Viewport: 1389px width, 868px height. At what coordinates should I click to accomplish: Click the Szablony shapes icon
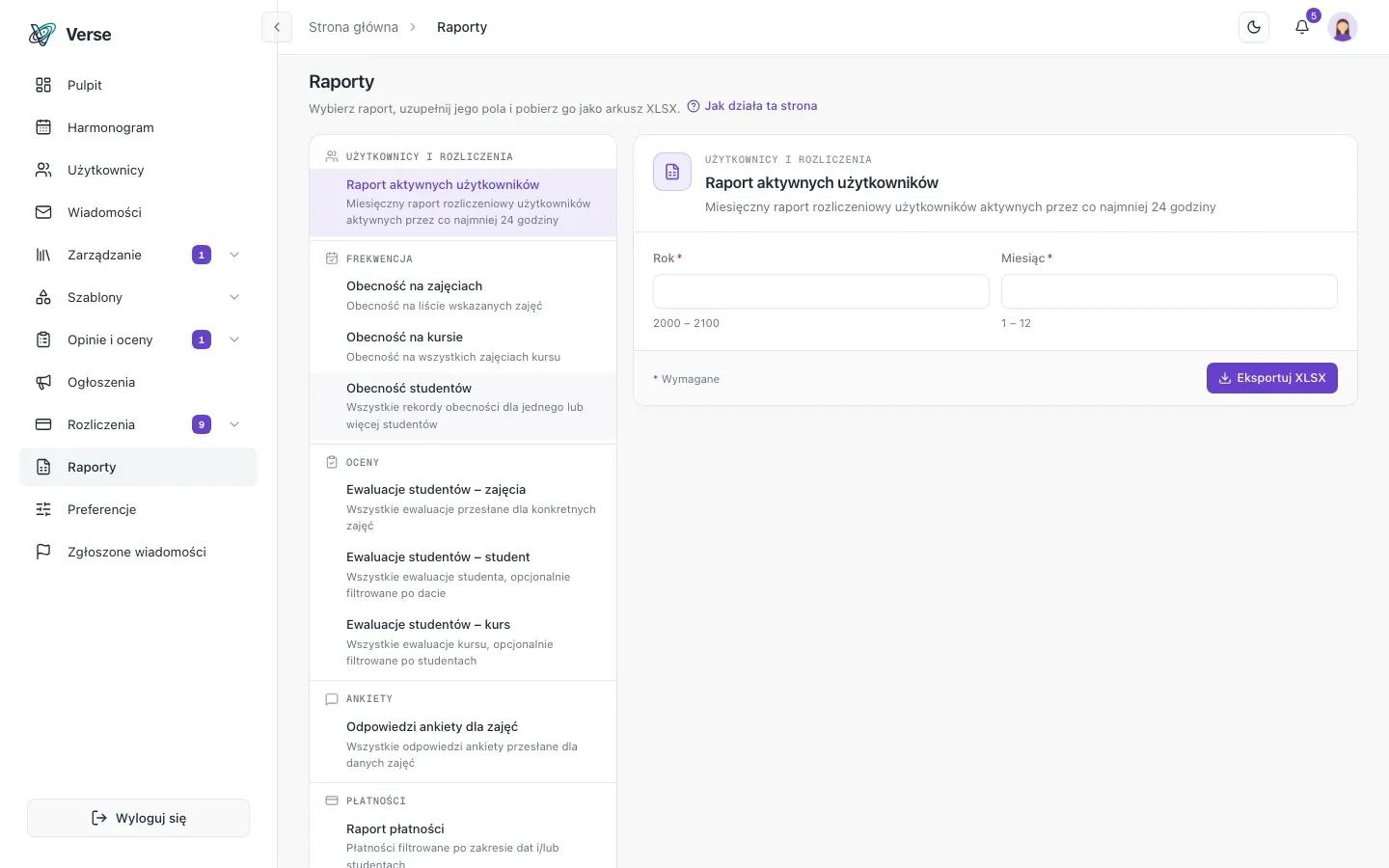point(43,297)
